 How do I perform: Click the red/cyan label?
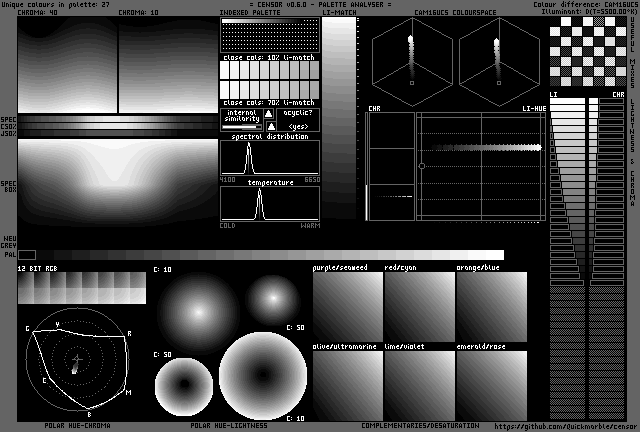[x=400, y=268]
